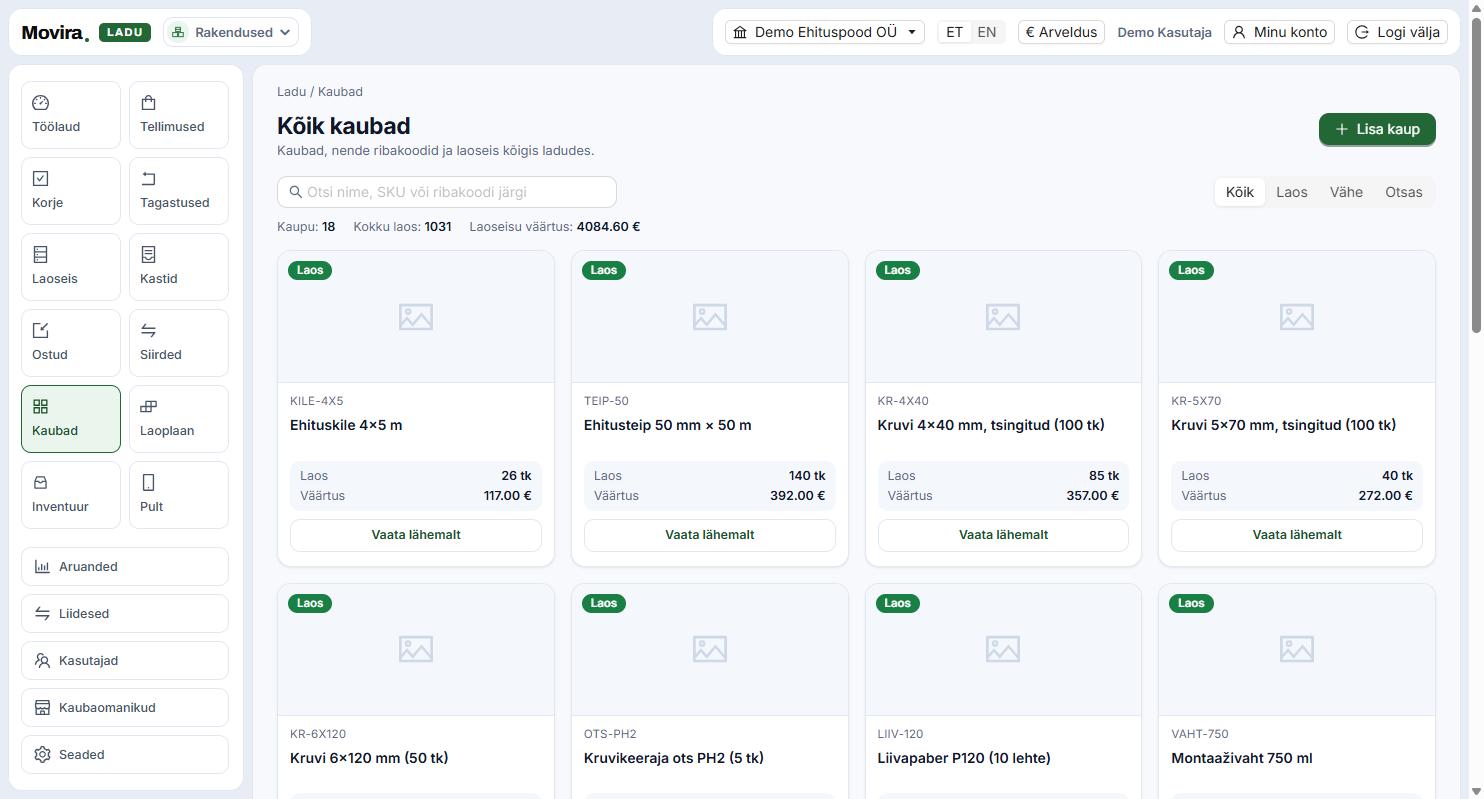Viewport: 1484px width, 799px height.
Task: Open Liidesed integrations in the sidebar
Action: (x=125, y=613)
